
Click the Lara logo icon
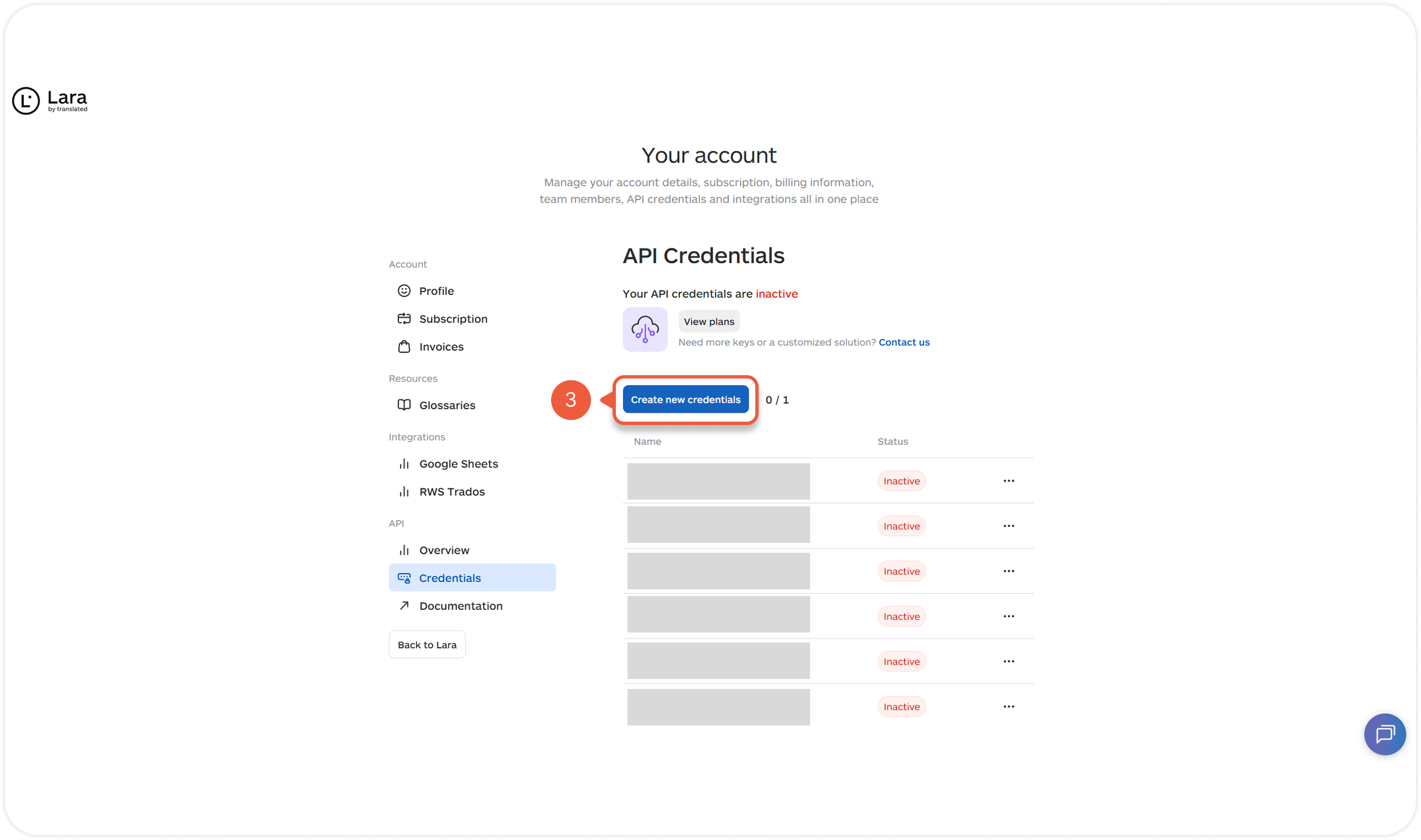click(26, 101)
